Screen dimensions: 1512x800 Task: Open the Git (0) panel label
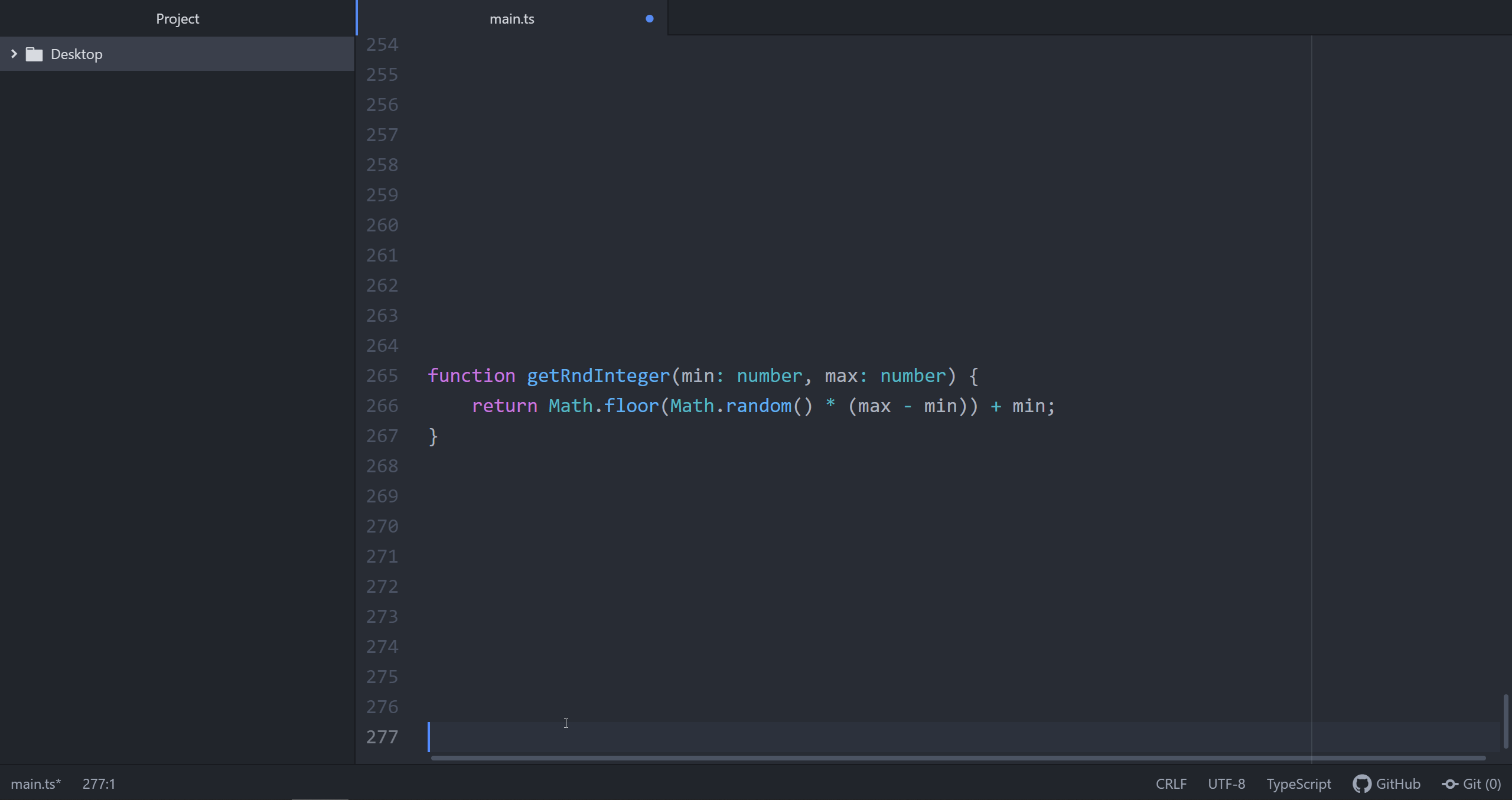1481,783
